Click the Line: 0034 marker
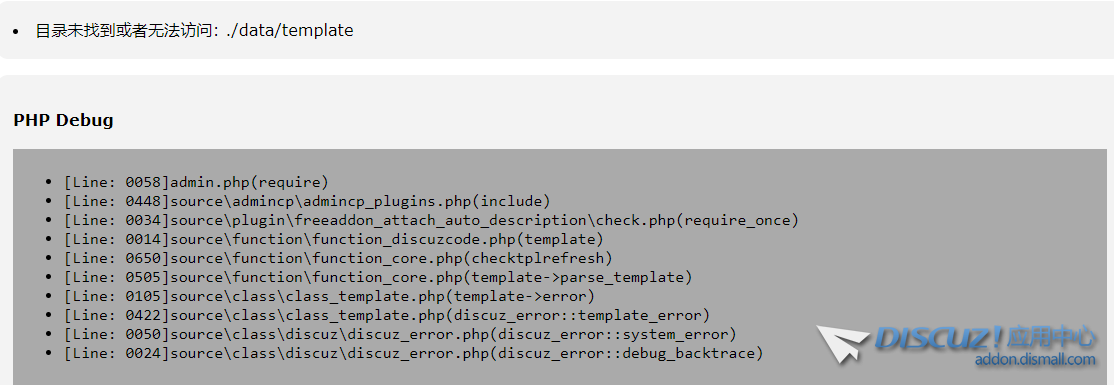This screenshot has height=385, width=1114. click(x=117, y=220)
